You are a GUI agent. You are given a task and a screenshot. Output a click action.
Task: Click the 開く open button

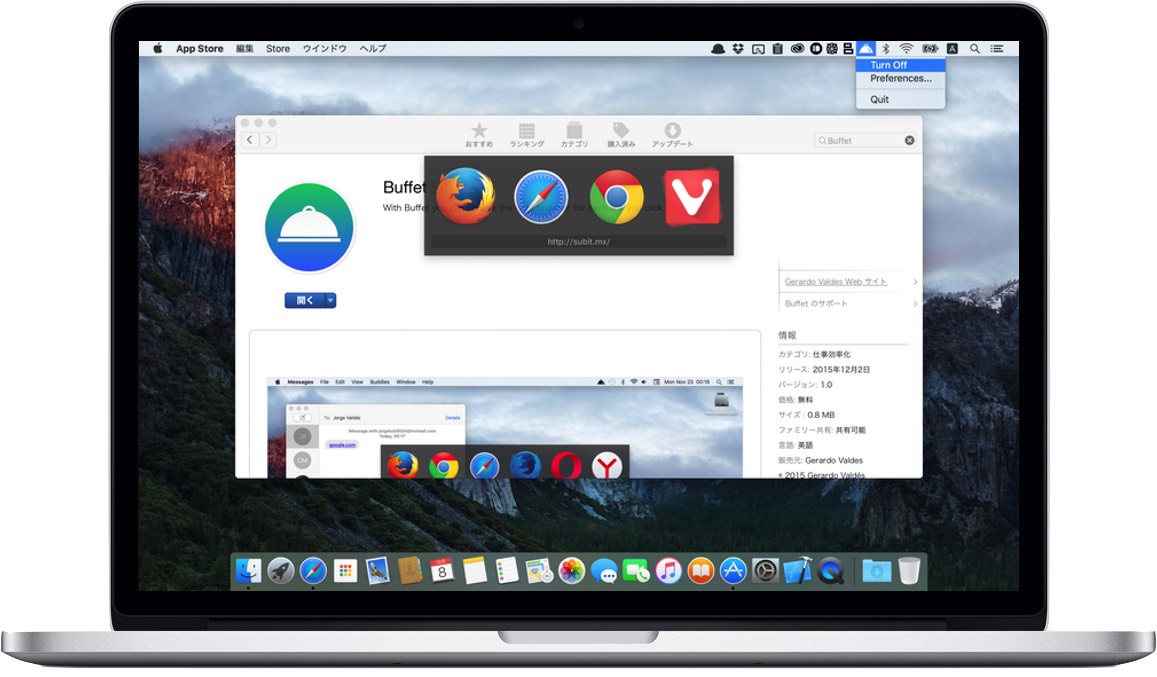click(305, 300)
